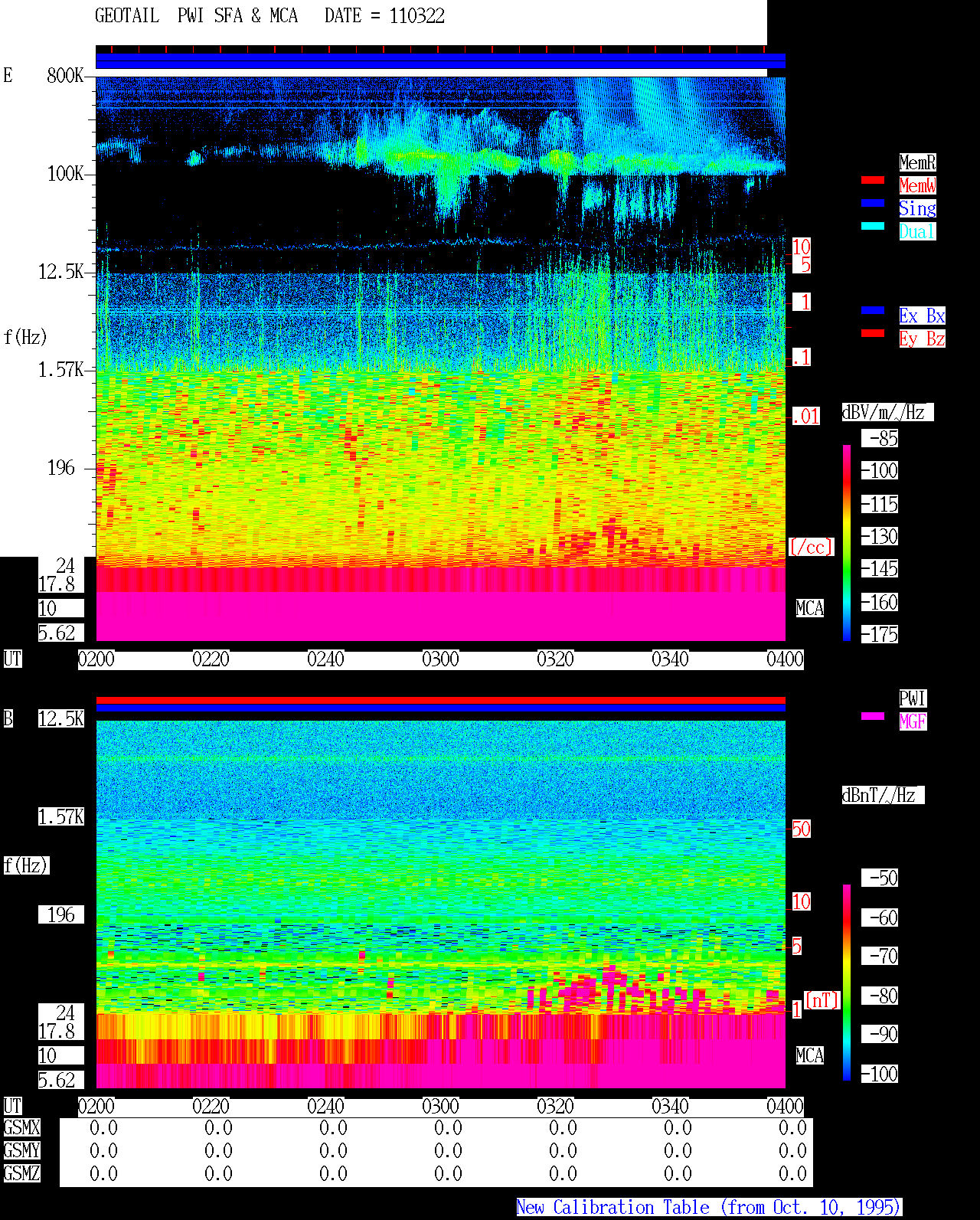The image size is (980, 1220).
Task: Click the blue Sing legend swatch
Action: [873, 203]
